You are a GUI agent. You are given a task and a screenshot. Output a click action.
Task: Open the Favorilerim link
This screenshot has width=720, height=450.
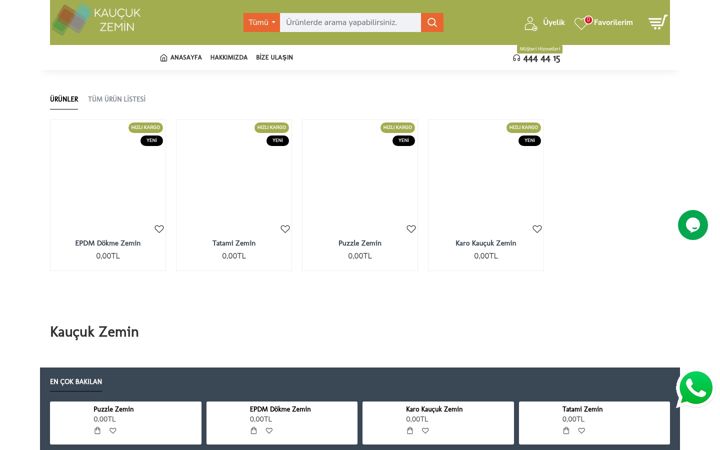coord(613,22)
